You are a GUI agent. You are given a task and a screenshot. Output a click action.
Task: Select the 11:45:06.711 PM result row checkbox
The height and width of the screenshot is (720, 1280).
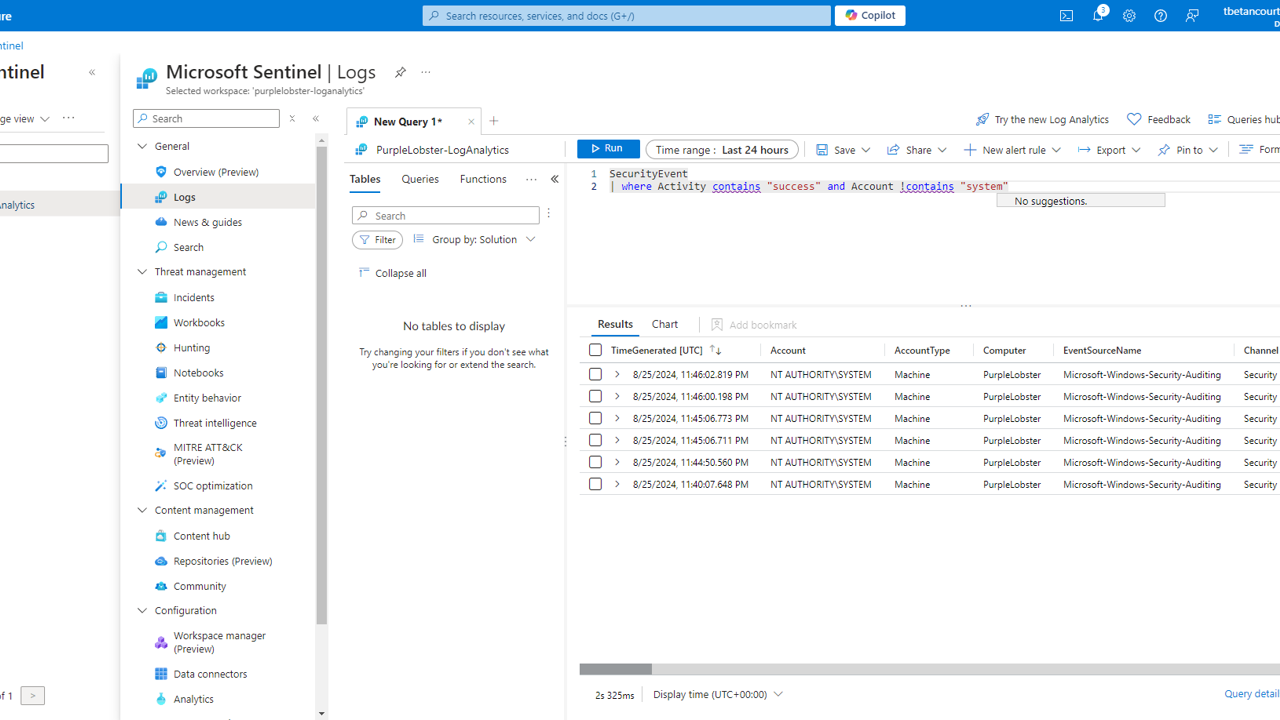(595, 440)
